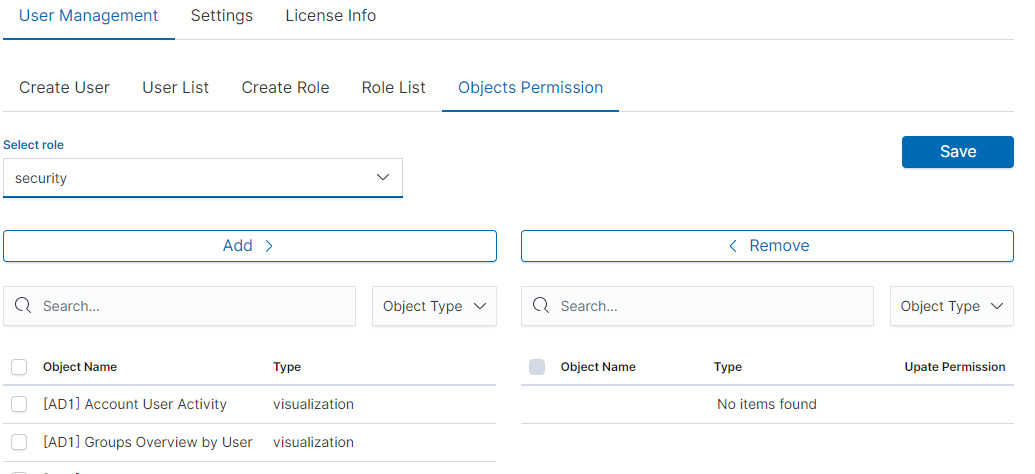The image size is (1035, 474).
Task: Select the Objects Permission sub-tab
Action: click(531, 88)
